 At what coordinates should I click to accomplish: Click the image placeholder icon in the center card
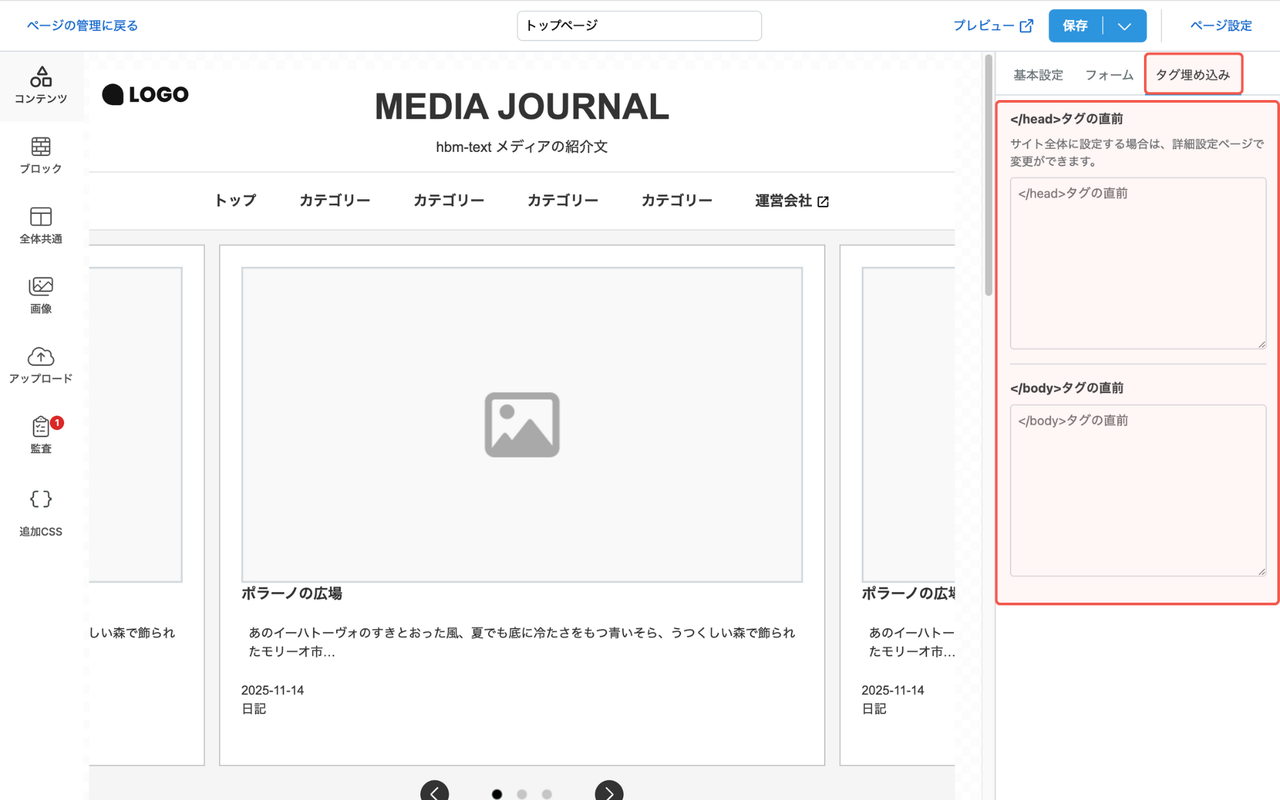pos(522,425)
